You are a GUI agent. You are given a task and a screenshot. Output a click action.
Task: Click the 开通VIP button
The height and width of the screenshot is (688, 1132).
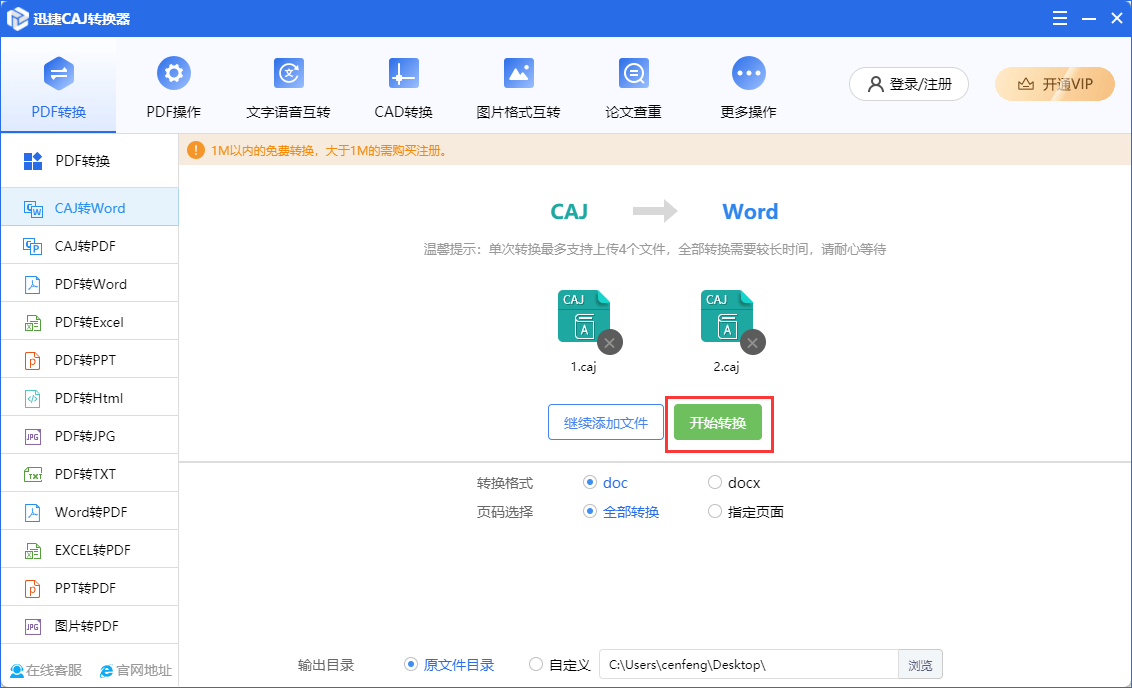(1055, 84)
